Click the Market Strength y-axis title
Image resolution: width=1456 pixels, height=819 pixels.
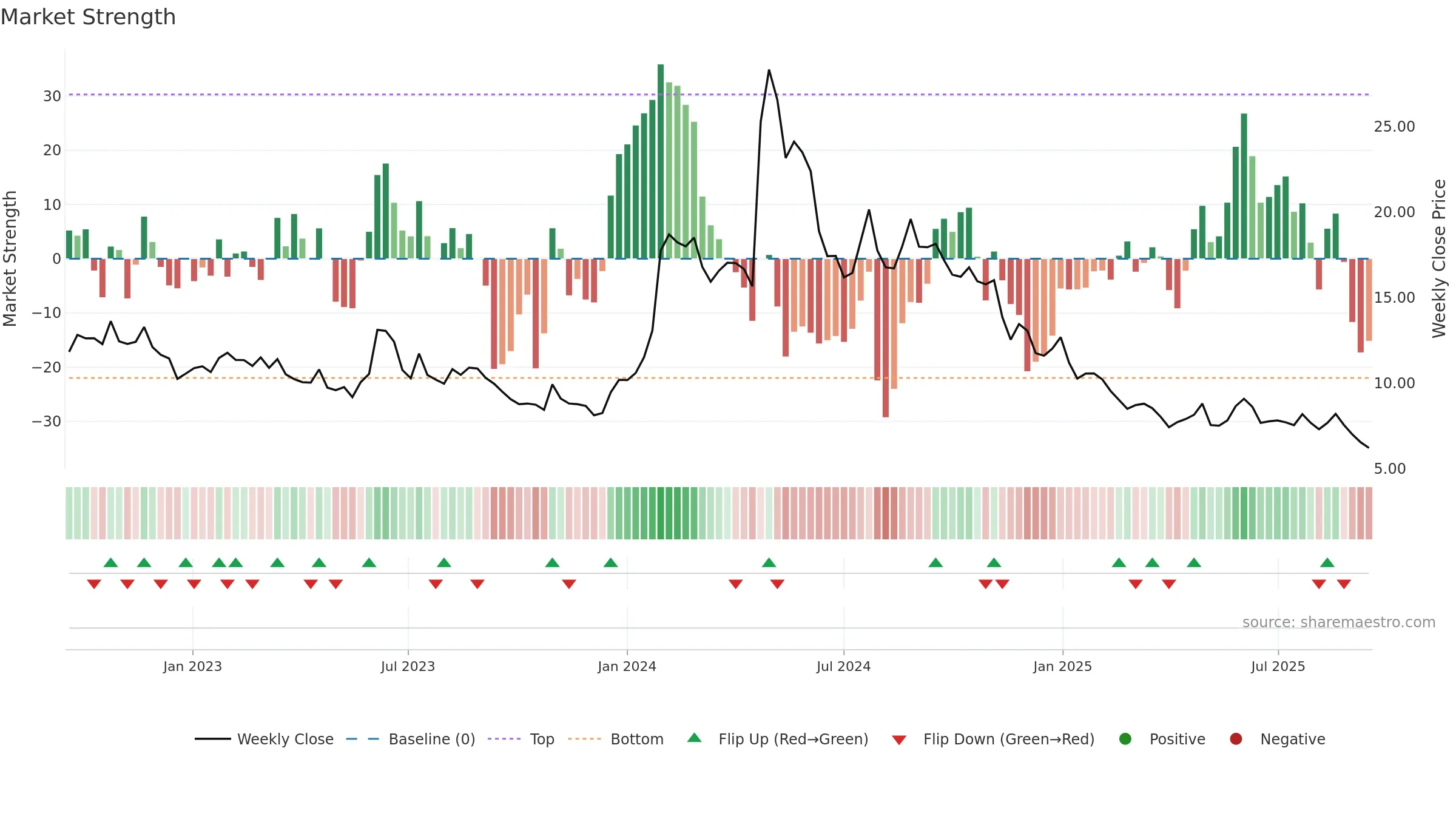tap(10, 258)
